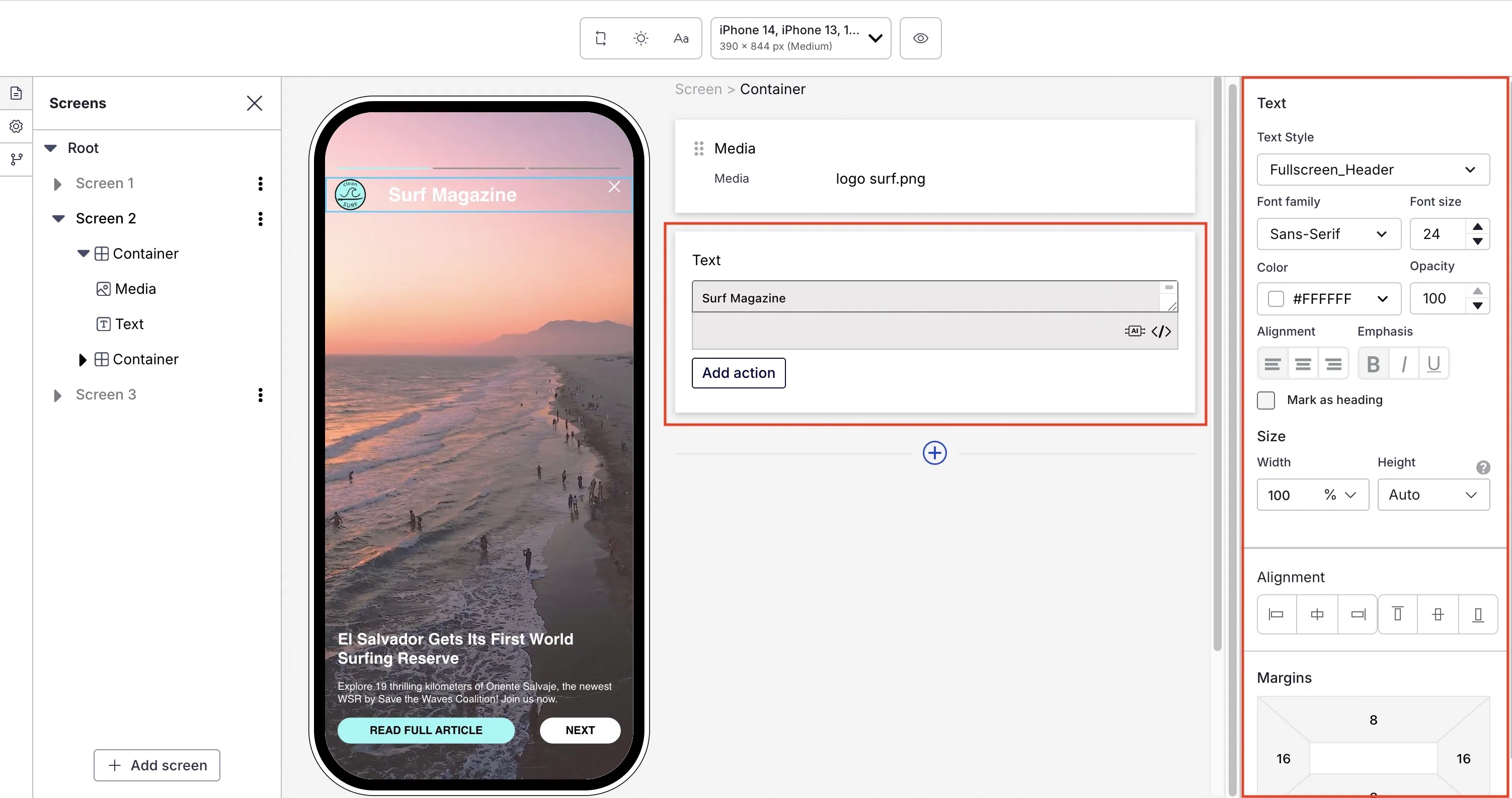Image resolution: width=1512 pixels, height=798 pixels.
Task: Click the eye preview icon
Action: pos(920,38)
